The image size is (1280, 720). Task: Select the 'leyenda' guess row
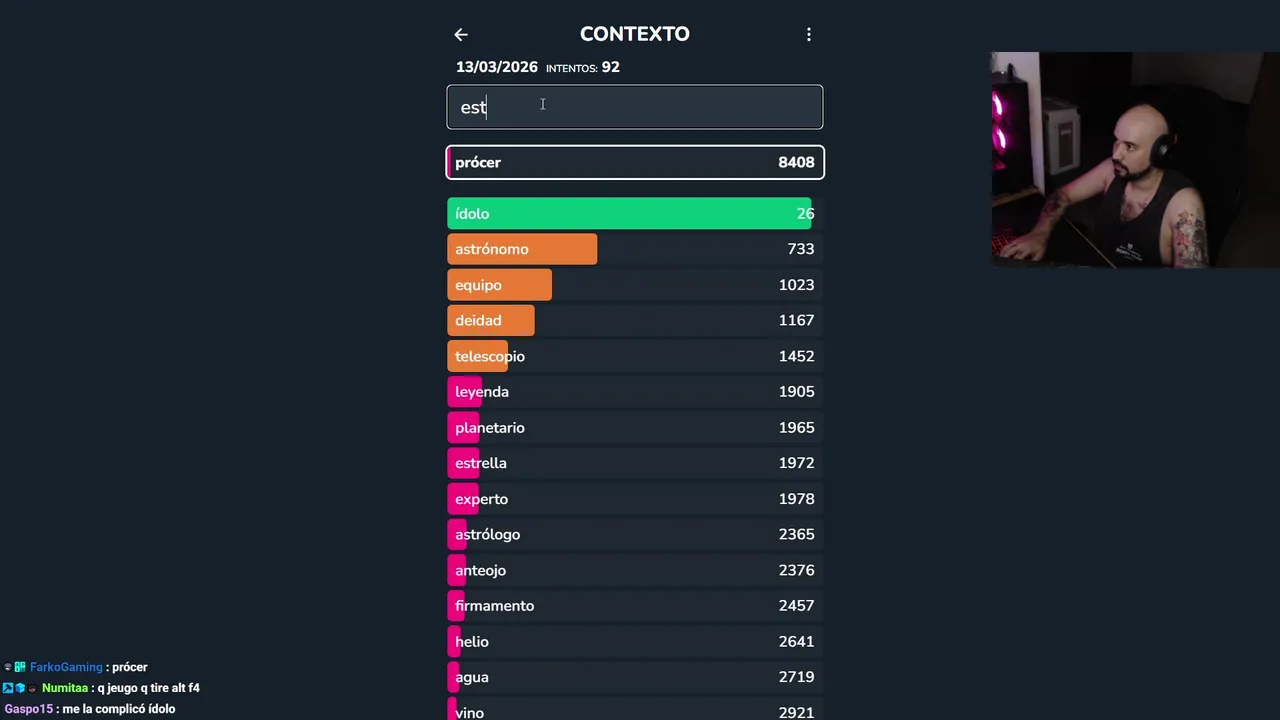click(x=635, y=392)
